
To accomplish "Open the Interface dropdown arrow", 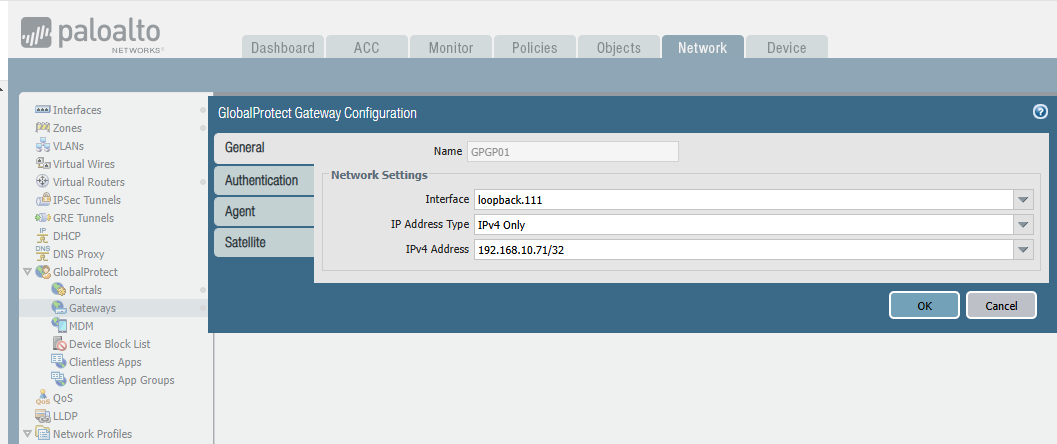I will (1023, 199).
